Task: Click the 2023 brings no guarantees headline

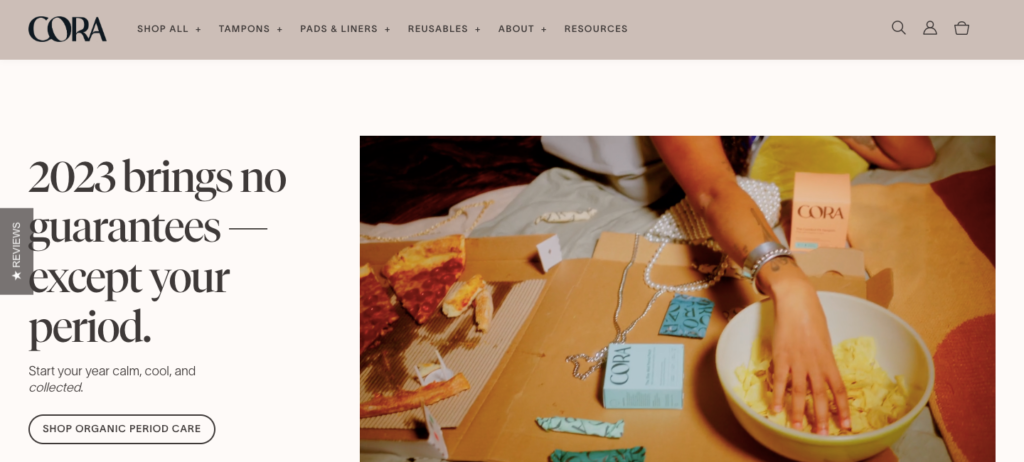Action: click(157, 251)
